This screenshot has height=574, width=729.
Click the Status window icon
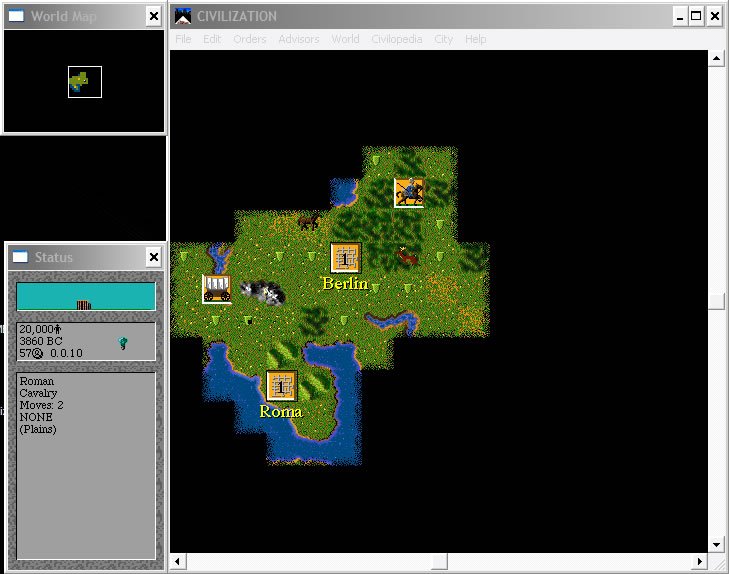(x=20, y=257)
